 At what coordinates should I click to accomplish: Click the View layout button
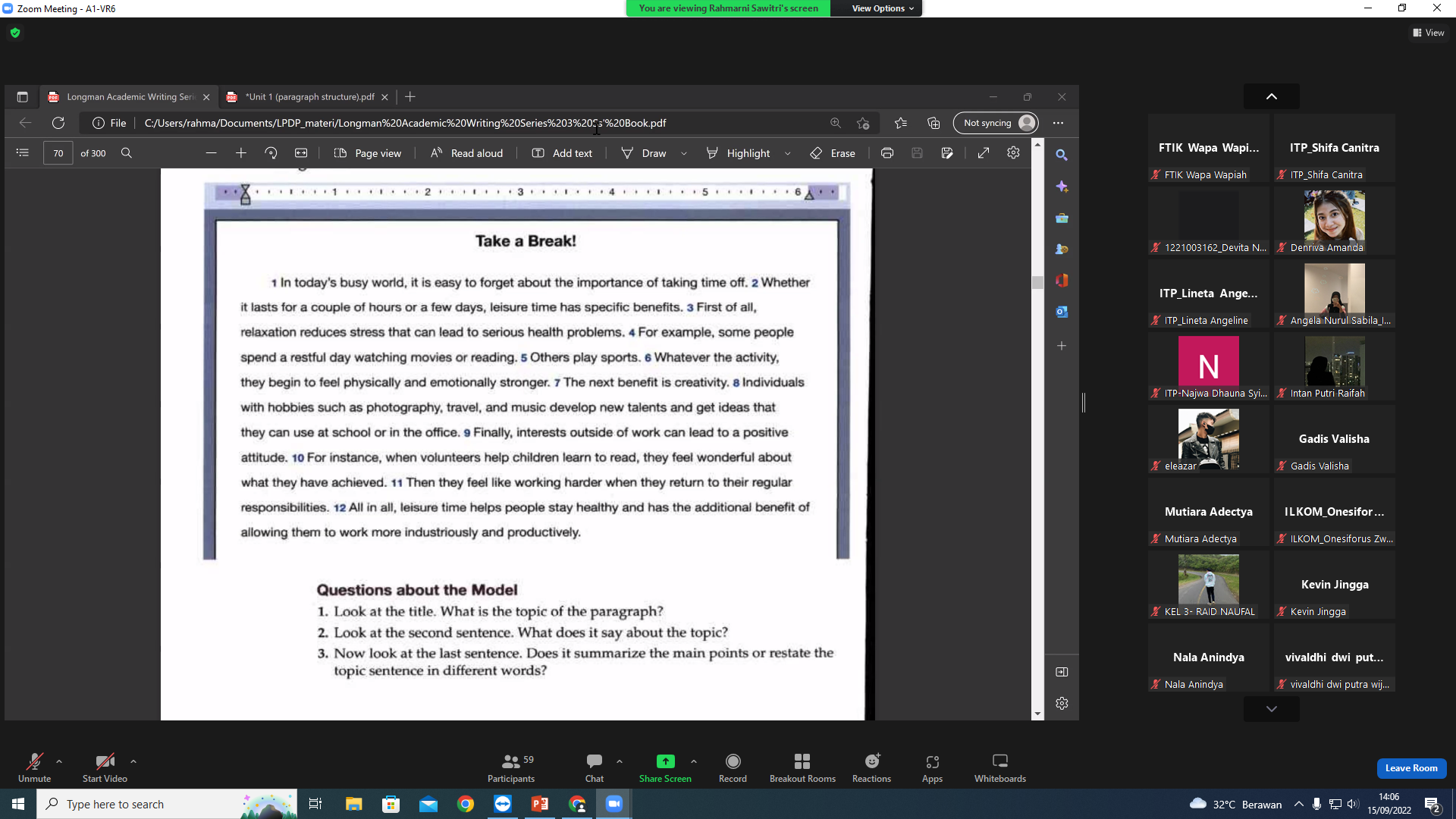tap(1429, 33)
